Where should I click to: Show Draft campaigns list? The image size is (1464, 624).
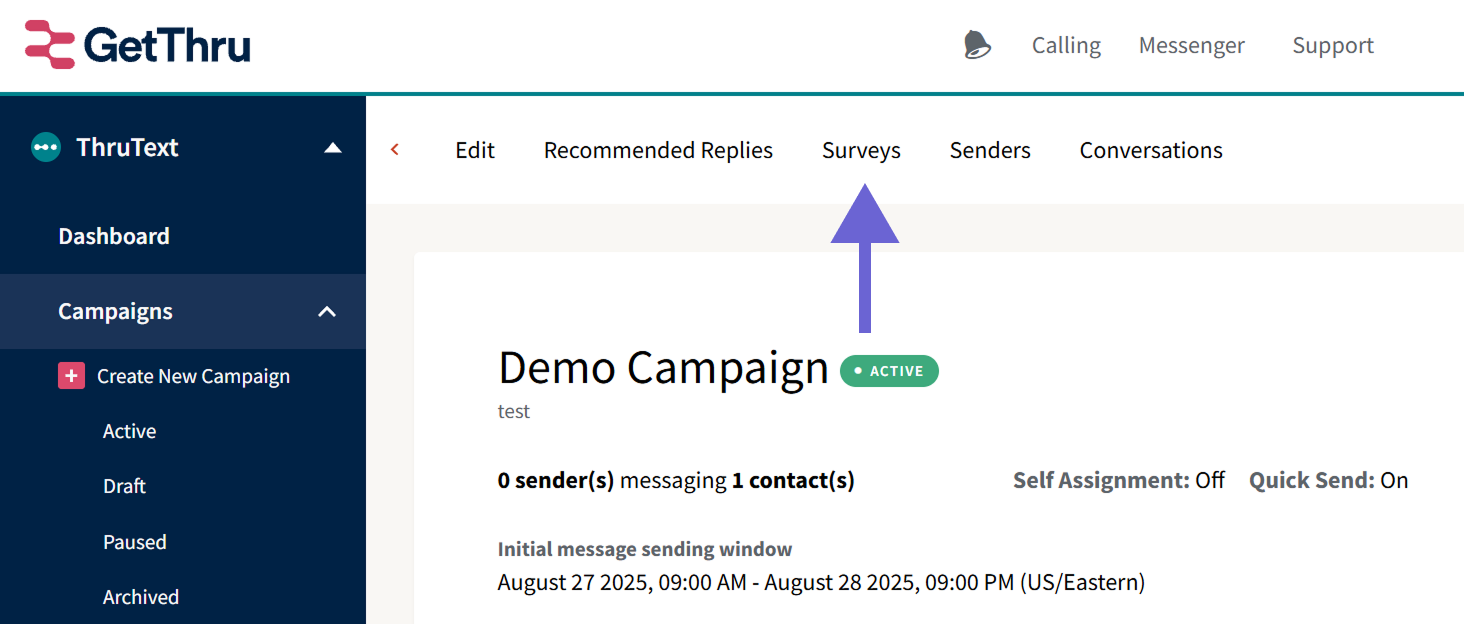pos(124,486)
